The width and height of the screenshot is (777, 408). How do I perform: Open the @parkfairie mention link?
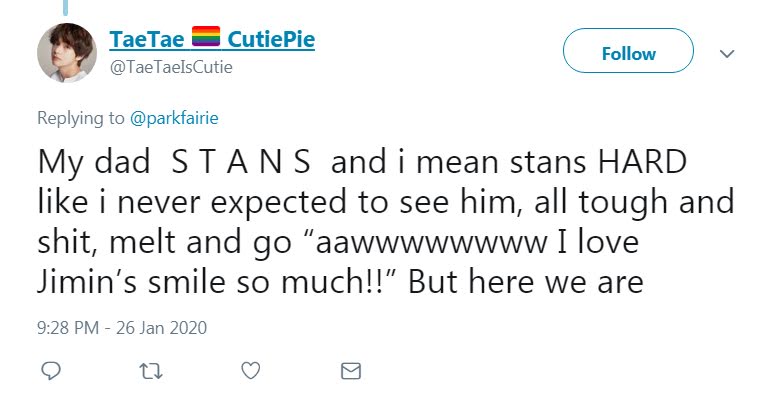click(174, 118)
